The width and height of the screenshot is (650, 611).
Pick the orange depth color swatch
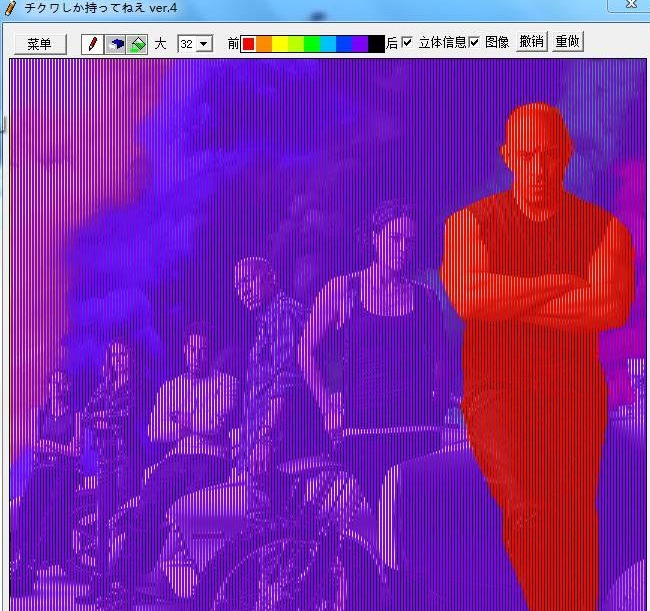(264, 44)
